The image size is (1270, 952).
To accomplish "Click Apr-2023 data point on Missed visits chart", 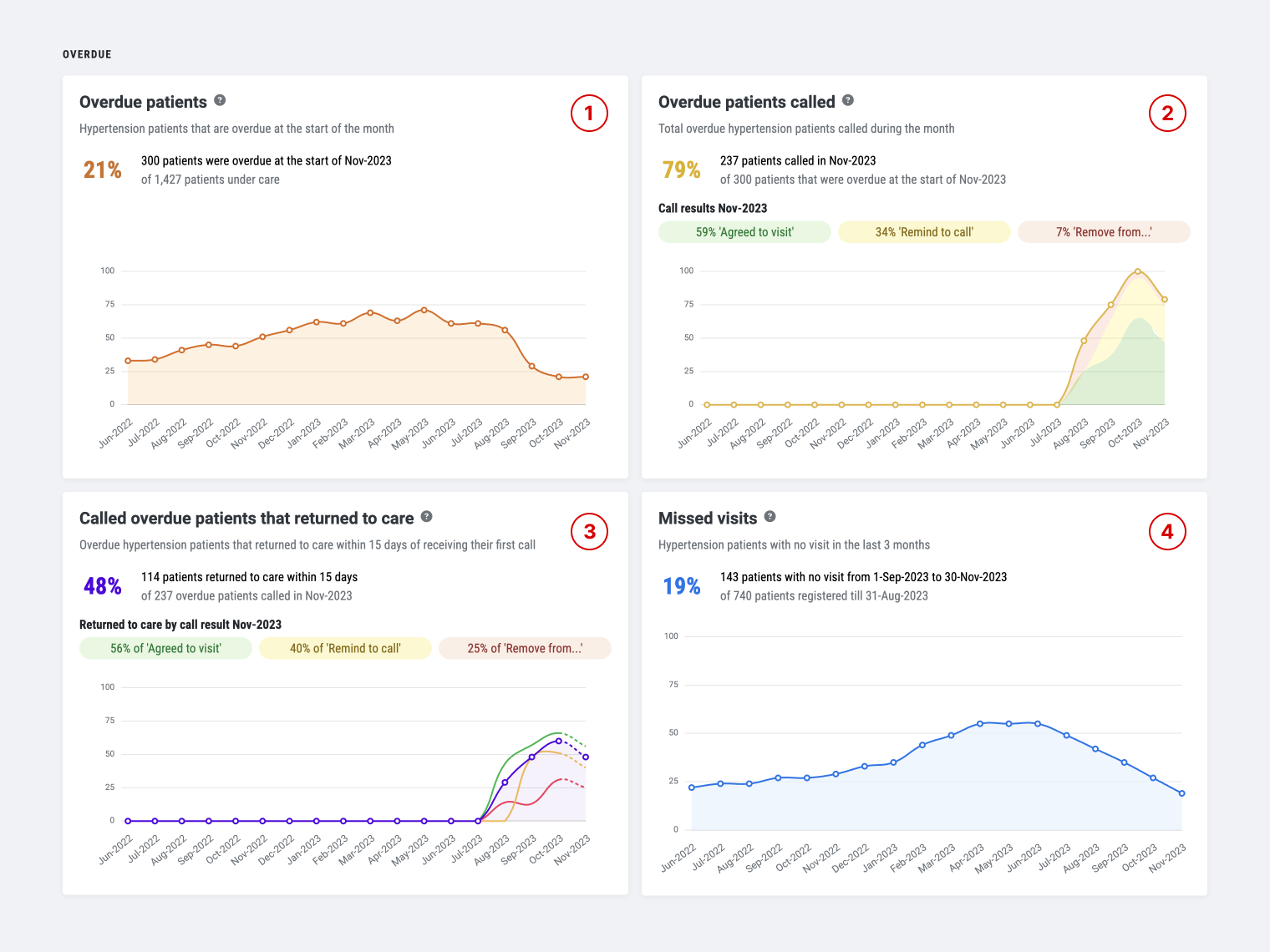I will (980, 723).
